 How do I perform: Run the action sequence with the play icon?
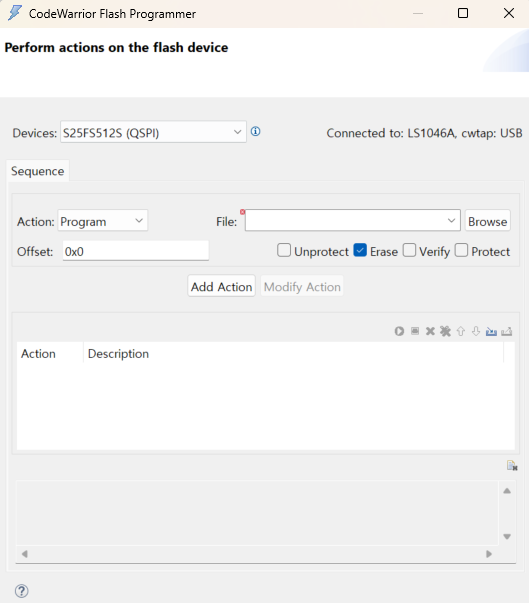[399, 331]
